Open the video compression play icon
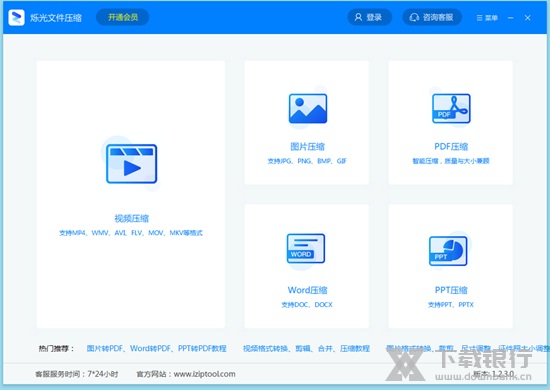This screenshot has width=550, height=390. tap(132, 164)
